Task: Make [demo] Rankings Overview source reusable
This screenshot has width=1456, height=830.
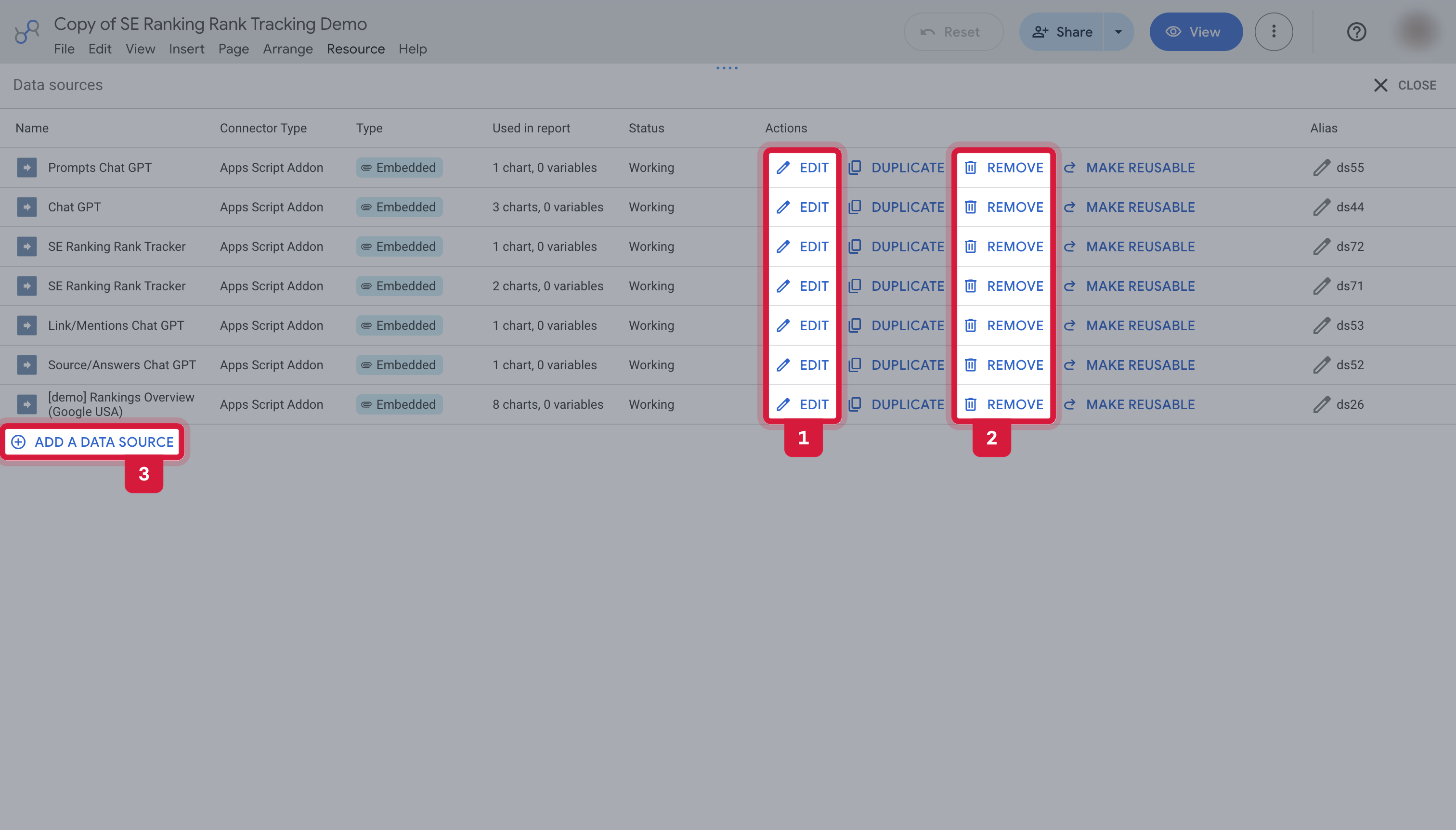Action: (x=1129, y=404)
